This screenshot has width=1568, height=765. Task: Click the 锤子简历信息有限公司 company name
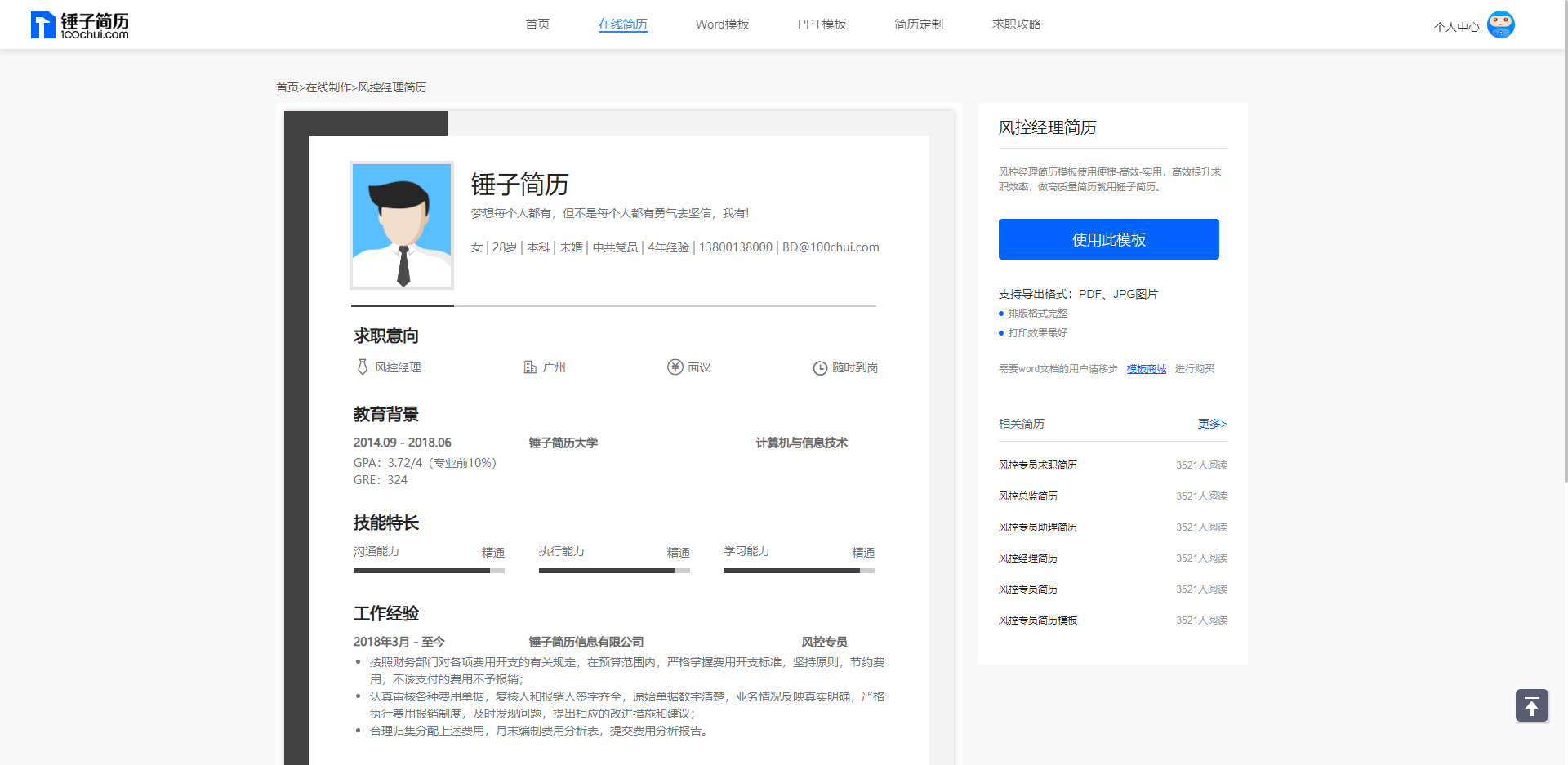click(586, 642)
